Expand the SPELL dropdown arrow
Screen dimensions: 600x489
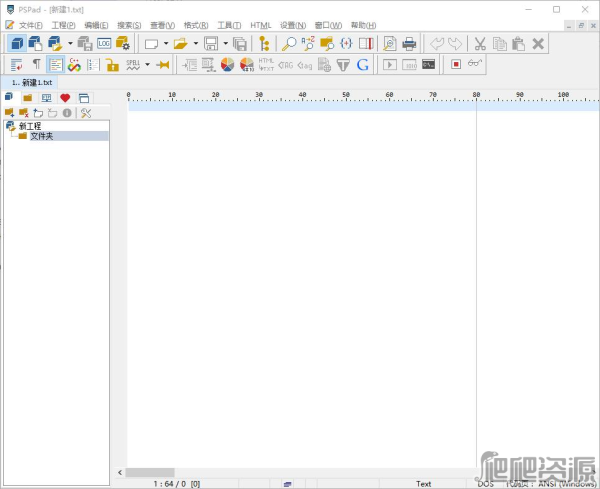[147, 64]
